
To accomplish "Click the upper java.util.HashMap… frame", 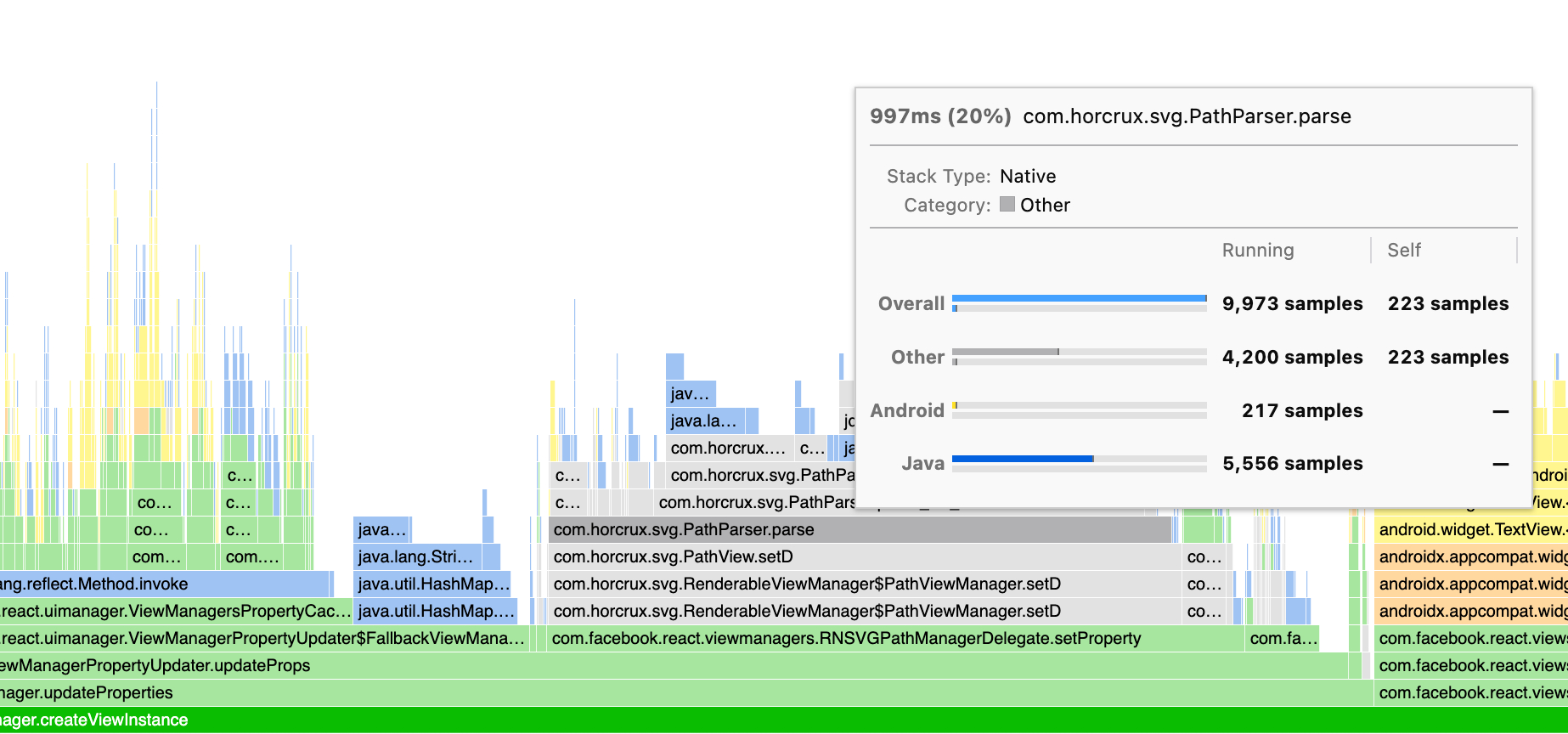I will click(433, 584).
